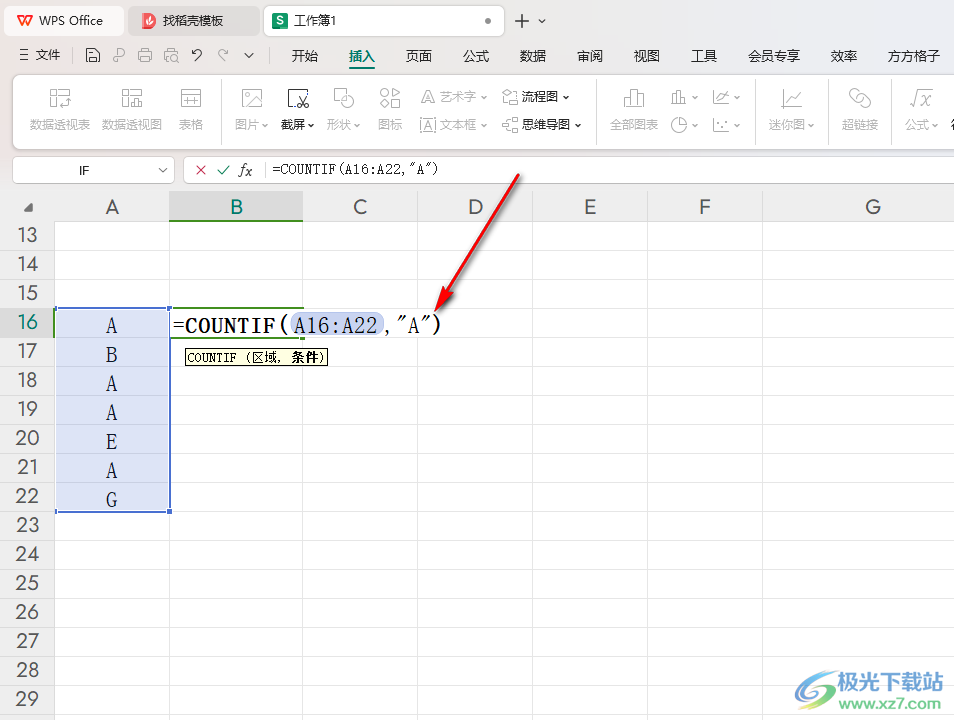Click the 全部图表 all charts button
Image resolution: width=954 pixels, height=720 pixels.
(x=634, y=110)
